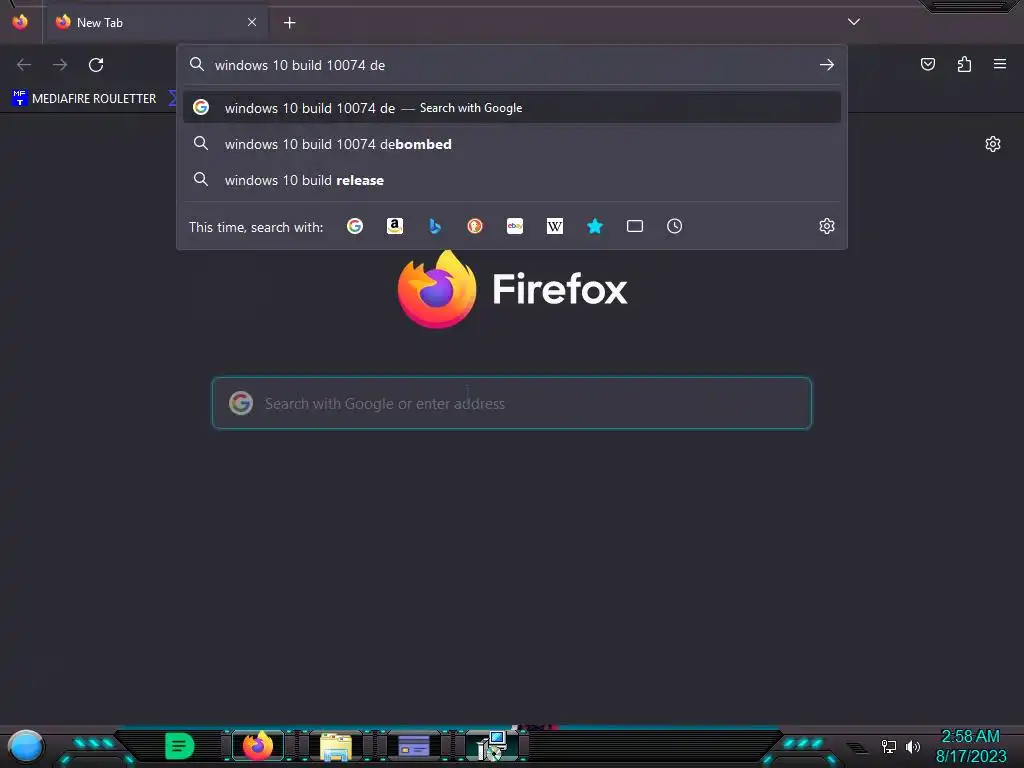
Task: Focus the Search with Google page field
Action: (x=511, y=403)
